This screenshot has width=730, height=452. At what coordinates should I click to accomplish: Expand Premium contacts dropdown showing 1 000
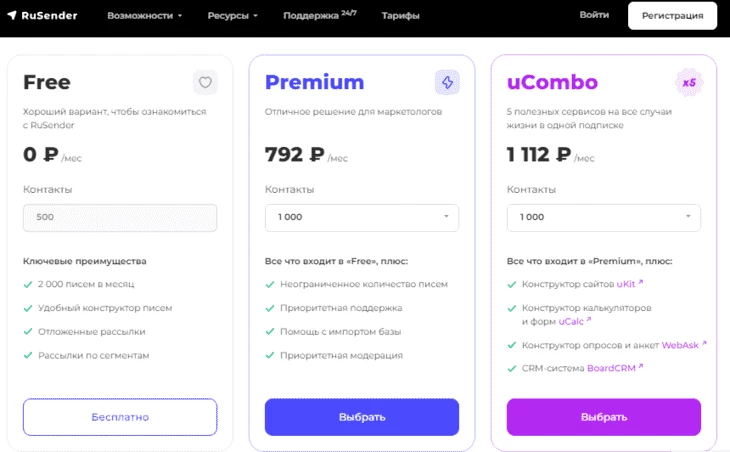(x=362, y=217)
